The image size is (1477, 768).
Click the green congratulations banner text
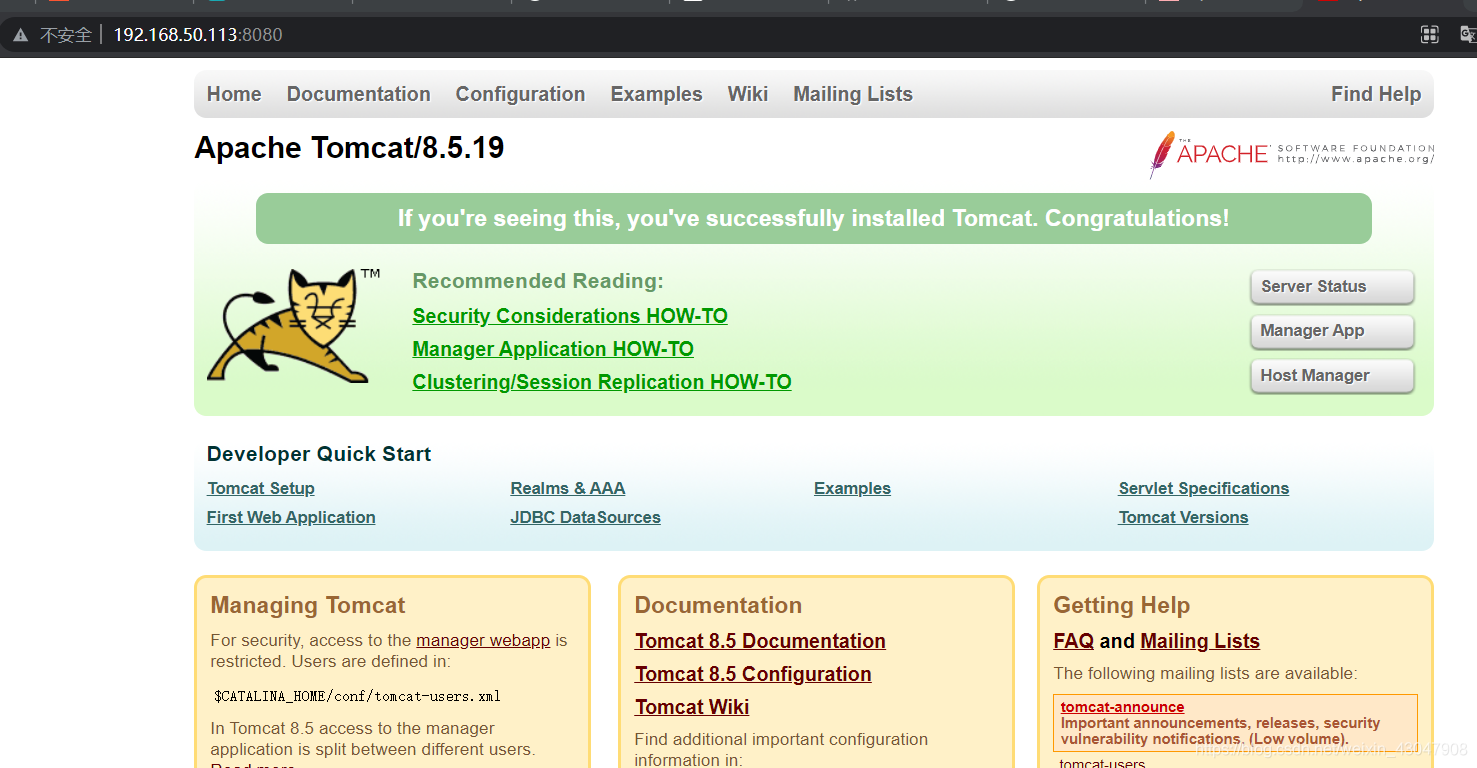pyautogui.click(x=813, y=218)
